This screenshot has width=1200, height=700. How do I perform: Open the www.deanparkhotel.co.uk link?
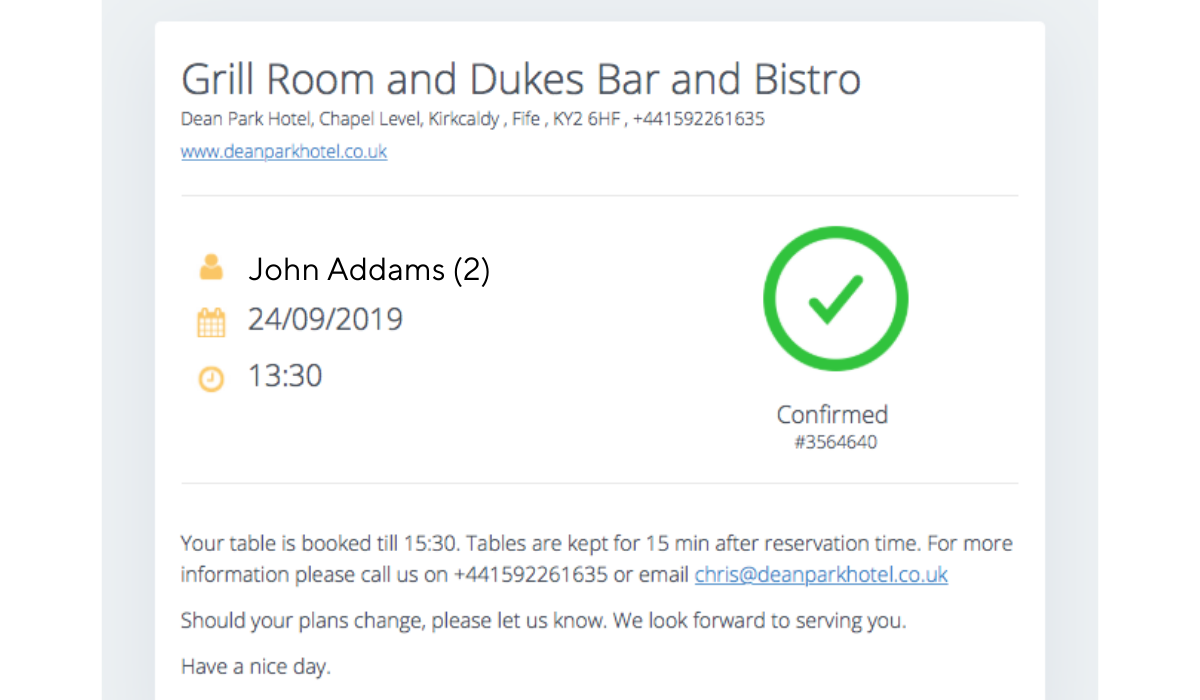coord(284,152)
